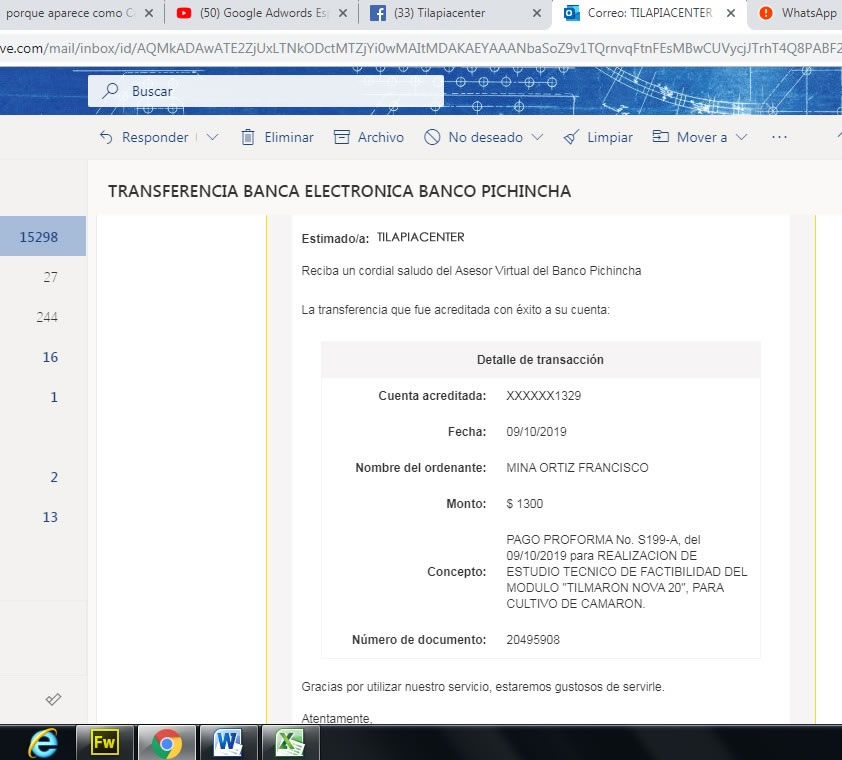
Task: Switch to the Google Adwords YouTube tab
Action: pos(261,13)
